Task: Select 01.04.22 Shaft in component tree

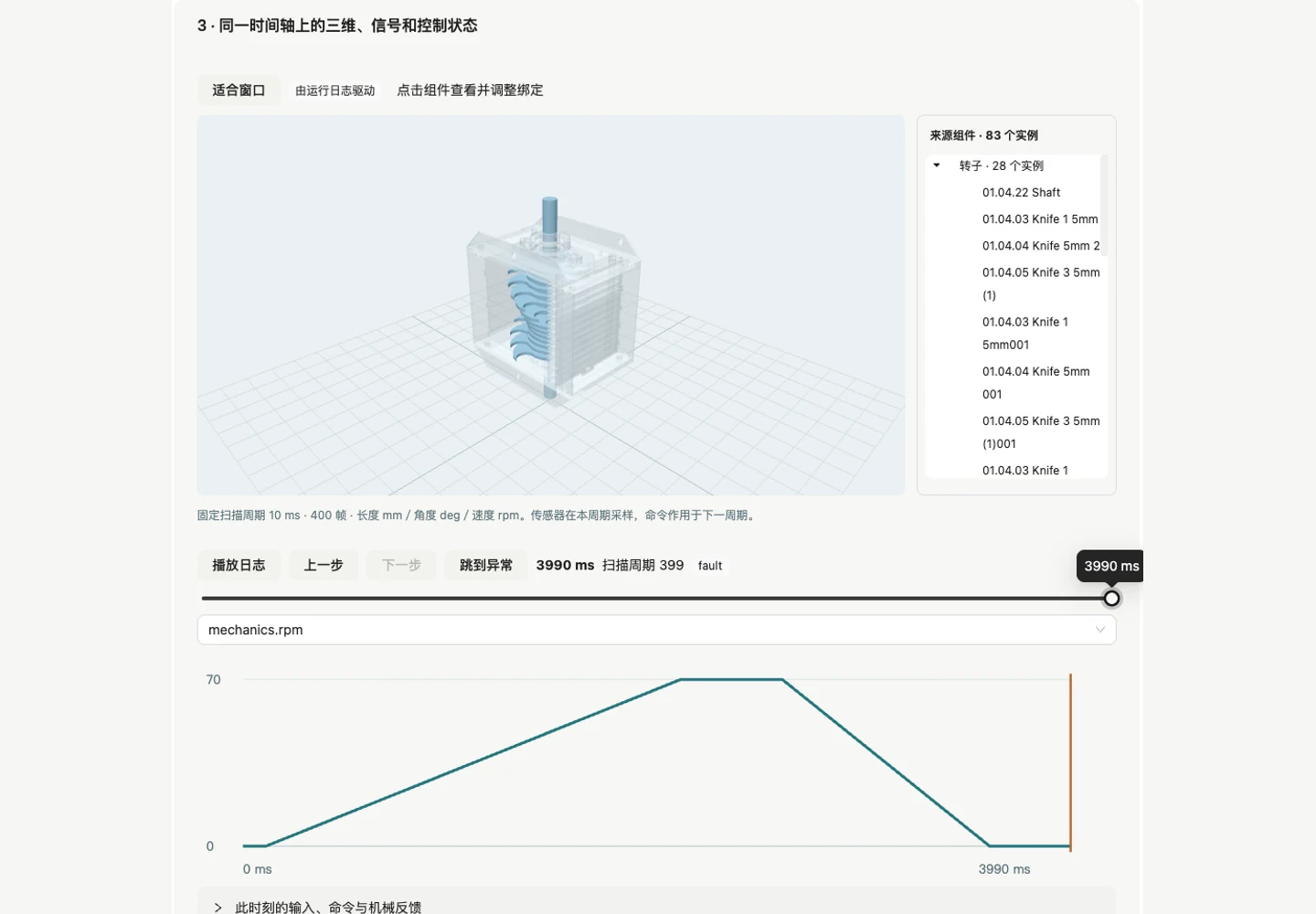Action: (x=1021, y=193)
